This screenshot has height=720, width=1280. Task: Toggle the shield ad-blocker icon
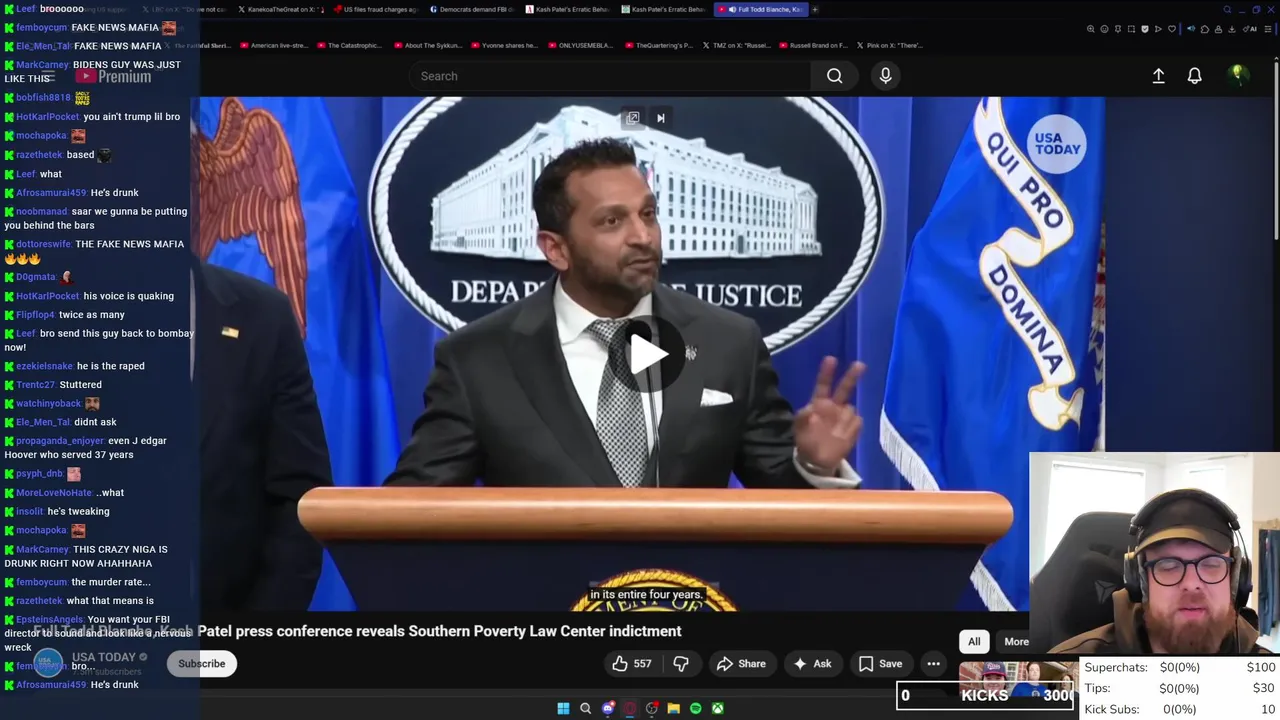click(x=1145, y=29)
